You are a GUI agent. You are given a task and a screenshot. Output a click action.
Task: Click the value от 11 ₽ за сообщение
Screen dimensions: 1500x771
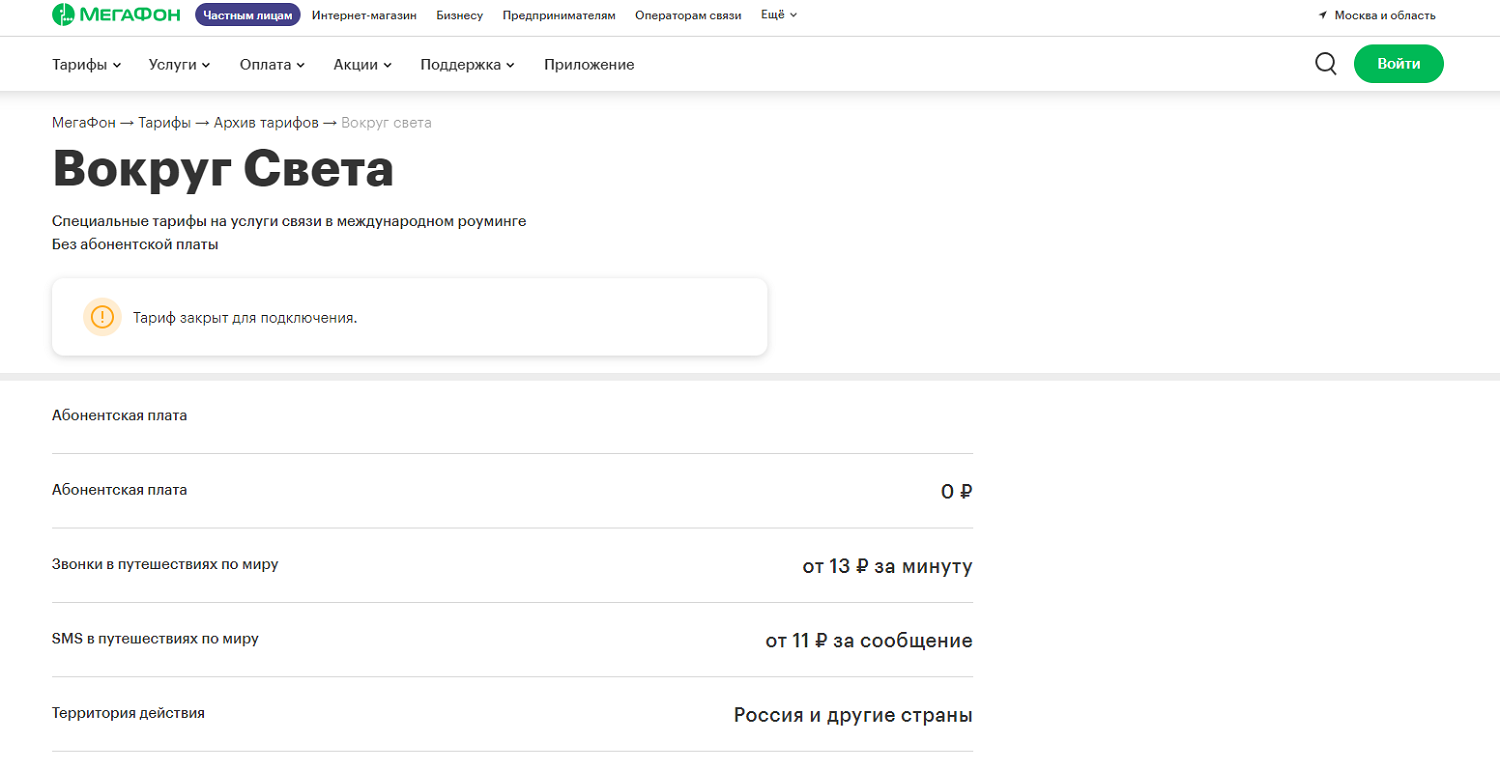point(869,640)
